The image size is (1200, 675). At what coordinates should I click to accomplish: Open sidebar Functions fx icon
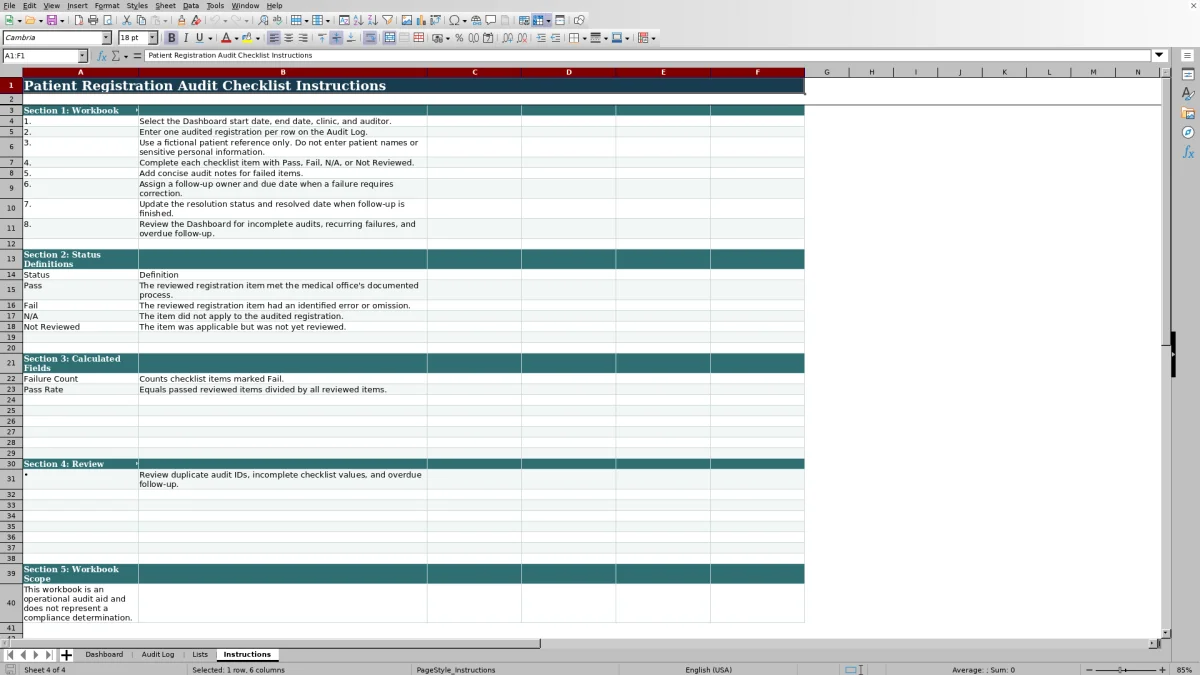click(1188, 152)
